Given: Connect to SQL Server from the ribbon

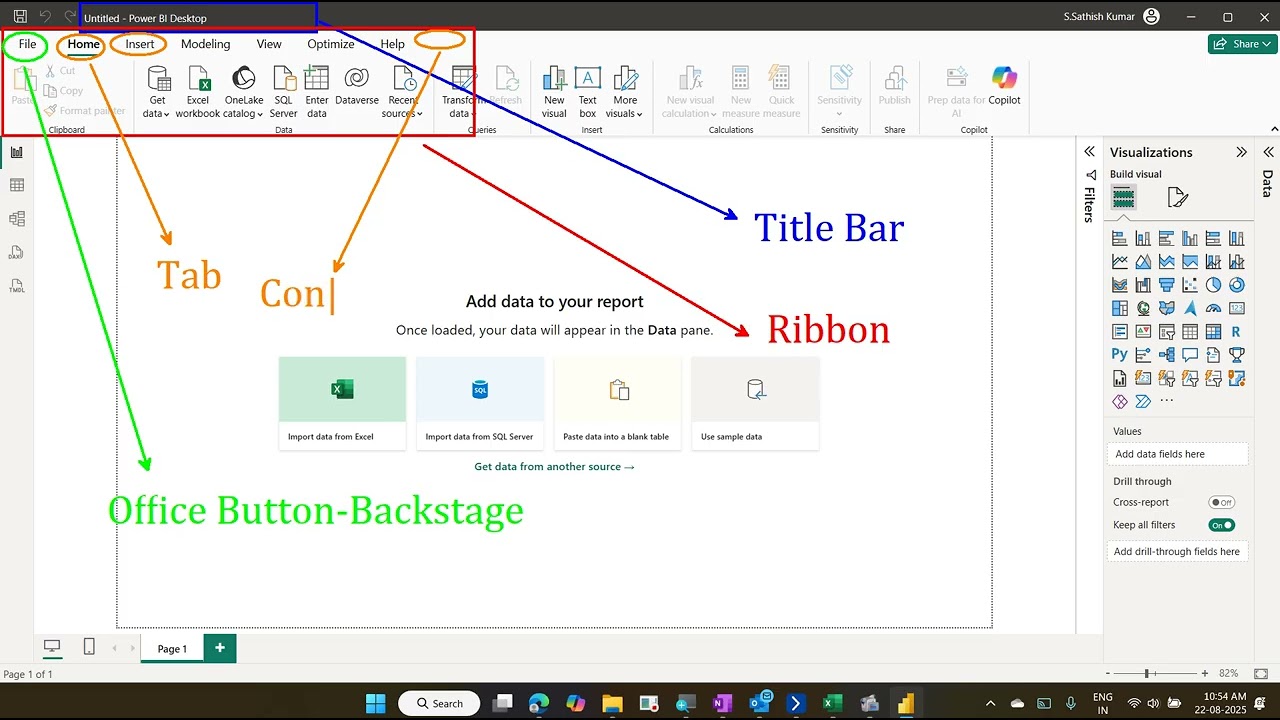Looking at the screenshot, I should coord(284,92).
